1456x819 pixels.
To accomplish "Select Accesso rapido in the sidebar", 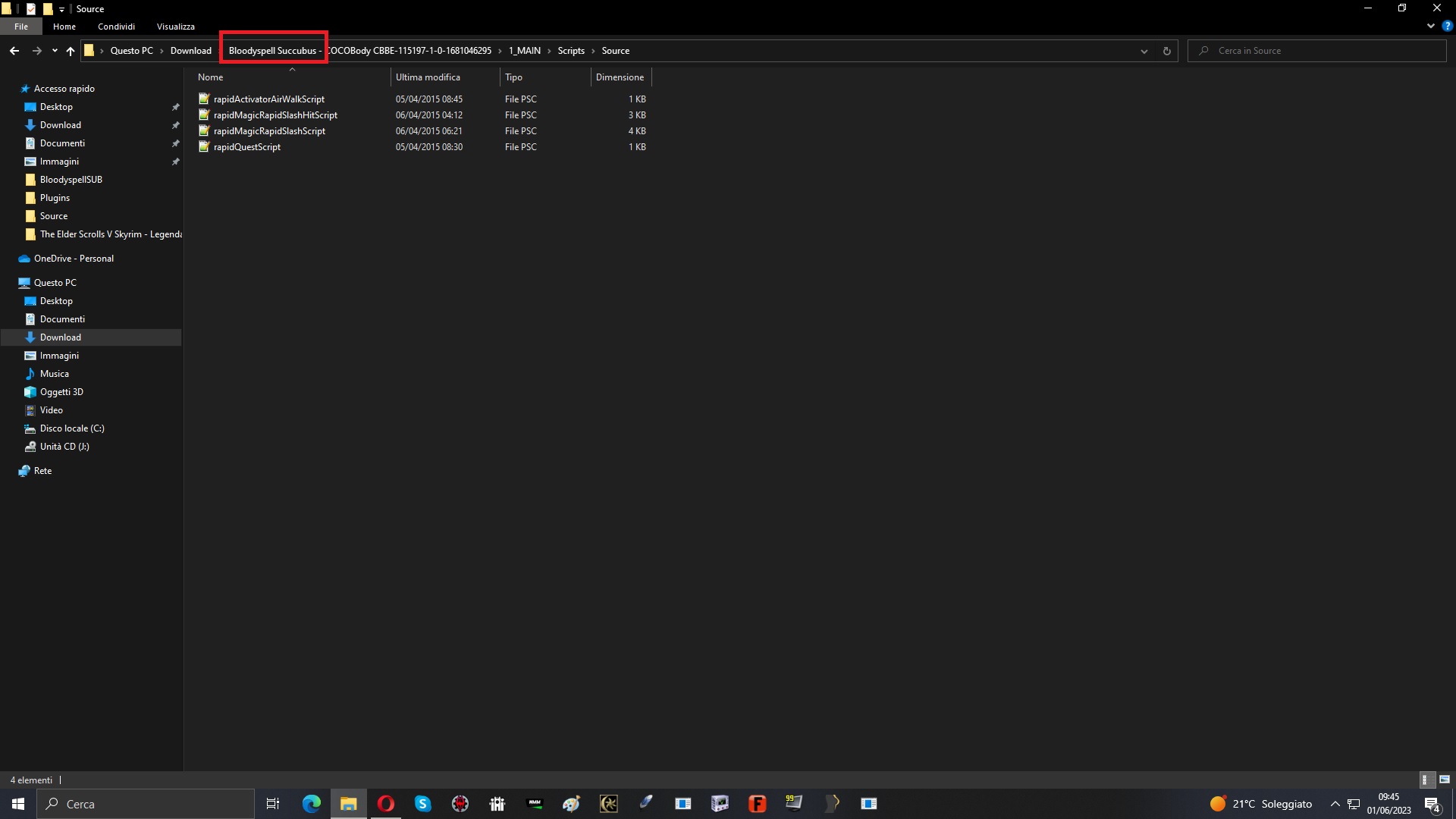I will 64,89.
